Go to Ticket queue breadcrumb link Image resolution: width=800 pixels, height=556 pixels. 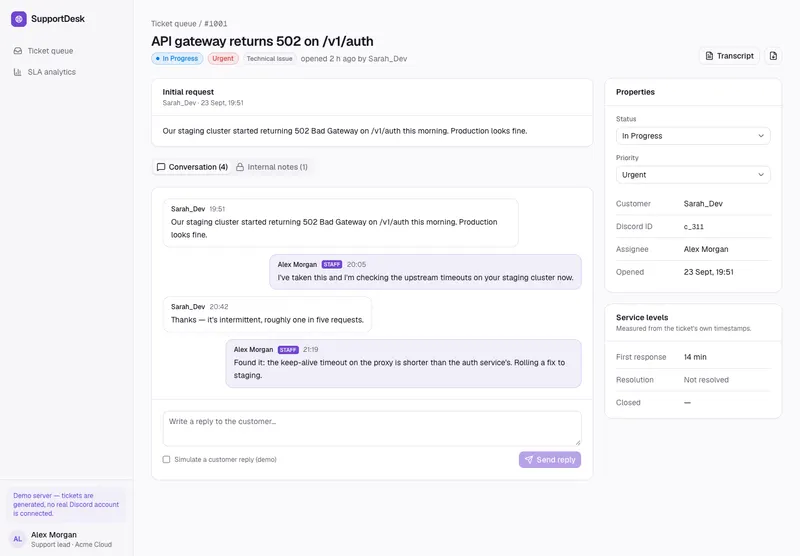tap(173, 23)
